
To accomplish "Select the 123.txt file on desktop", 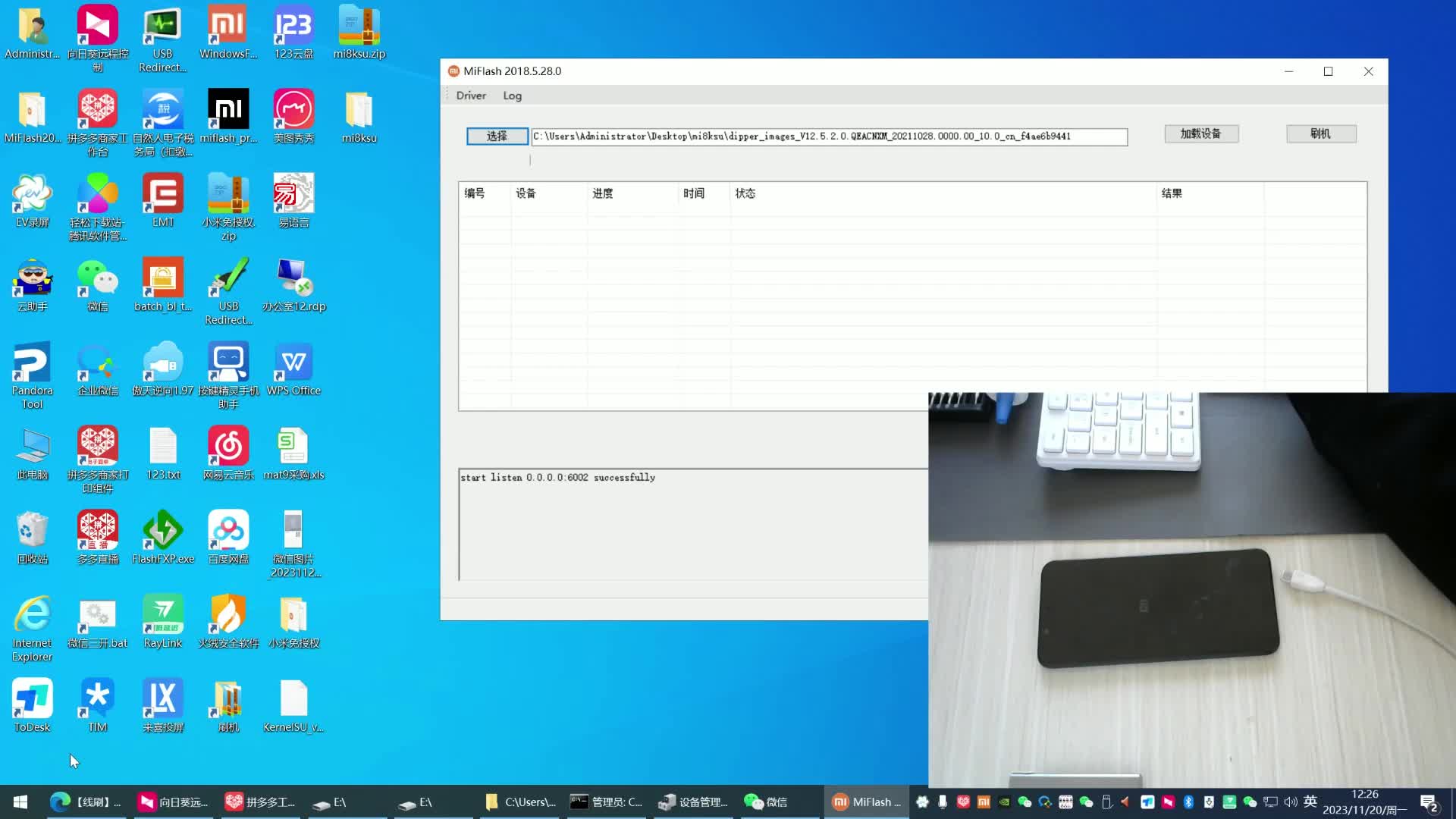I will pos(163,453).
